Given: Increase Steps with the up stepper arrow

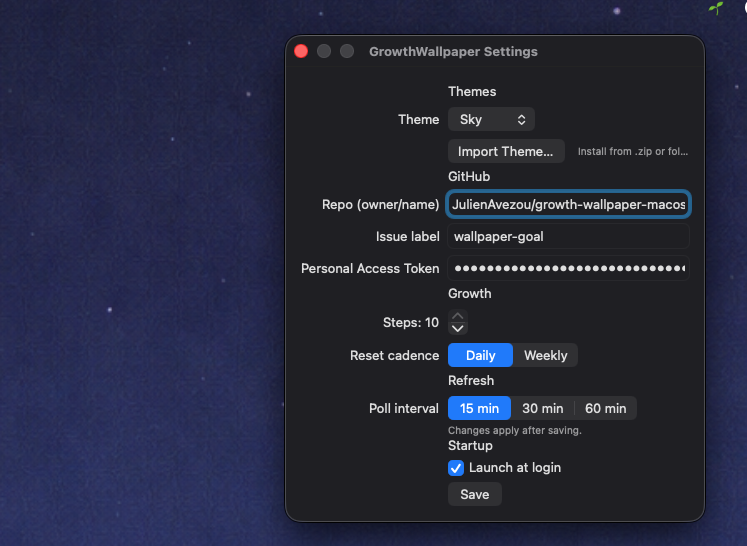Looking at the screenshot, I should [x=458, y=316].
